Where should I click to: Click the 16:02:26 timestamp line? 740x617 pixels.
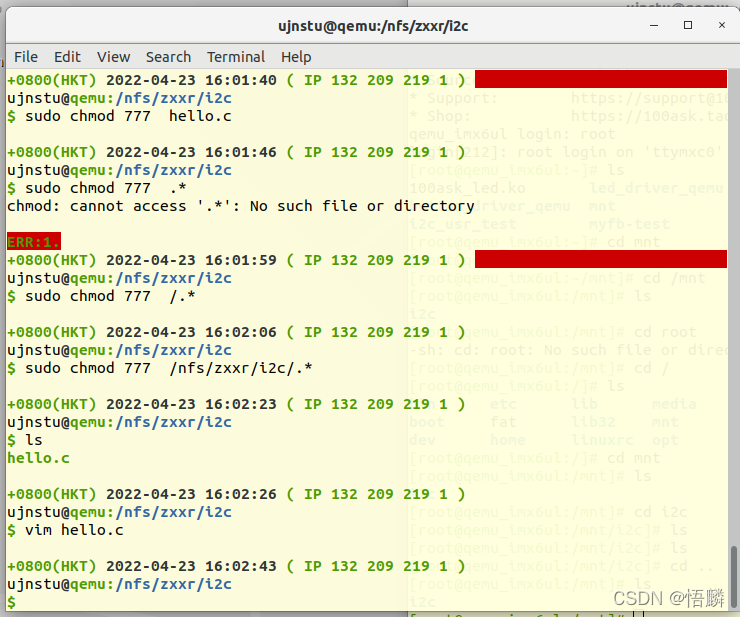click(236, 494)
